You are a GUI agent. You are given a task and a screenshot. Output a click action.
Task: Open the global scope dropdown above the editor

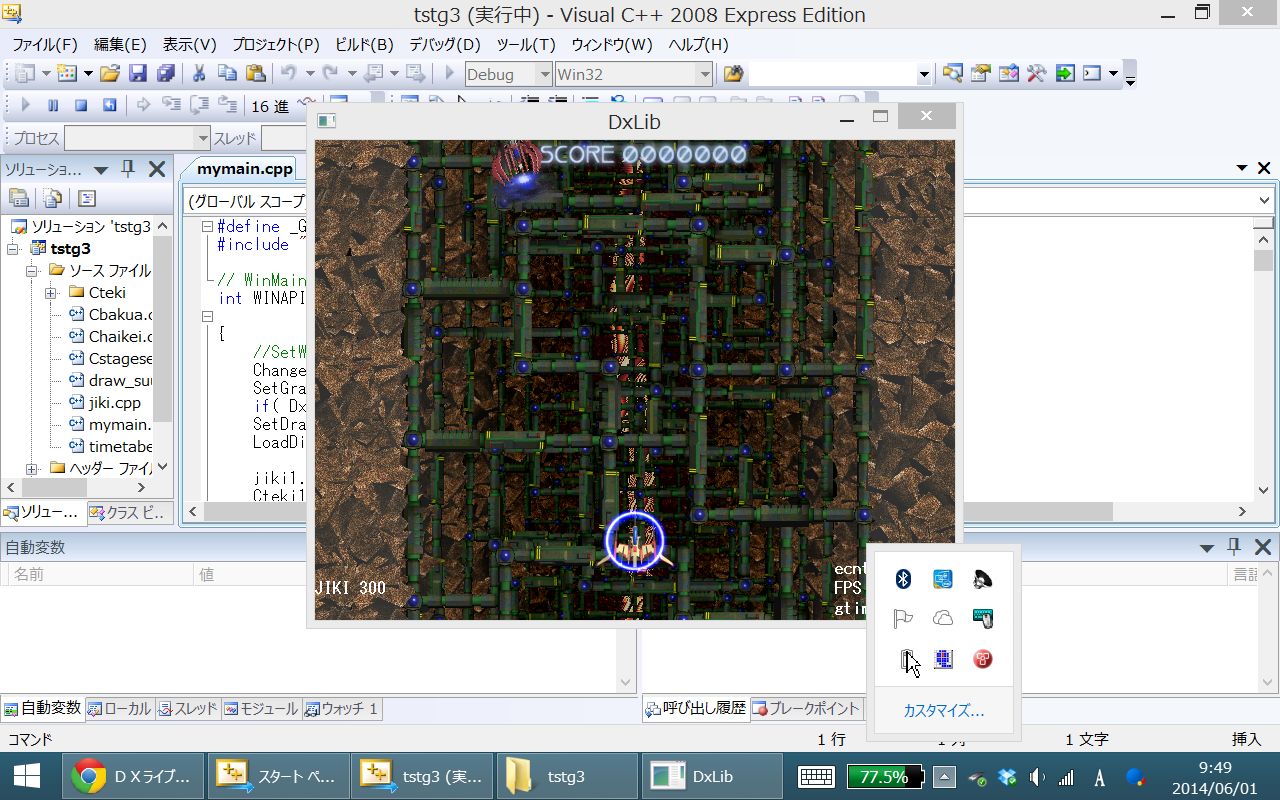pyautogui.click(x=246, y=201)
